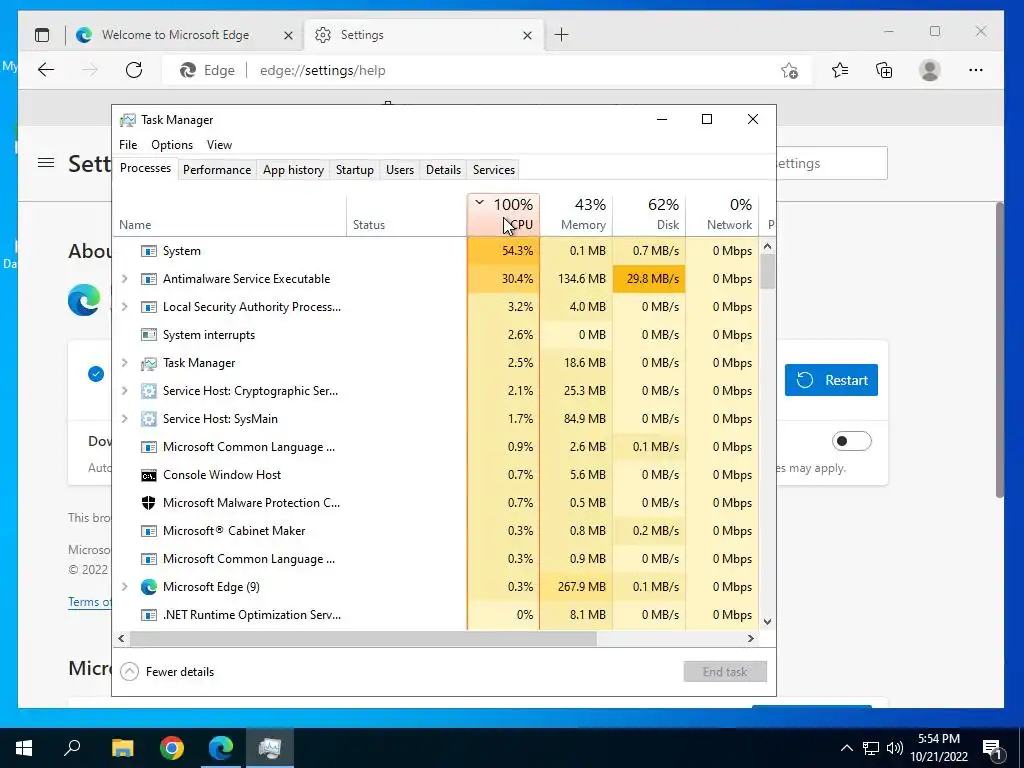Screen dimensions: 1024x768
Task: Close the Settings tab in Edge
Action: click(528, 35)
